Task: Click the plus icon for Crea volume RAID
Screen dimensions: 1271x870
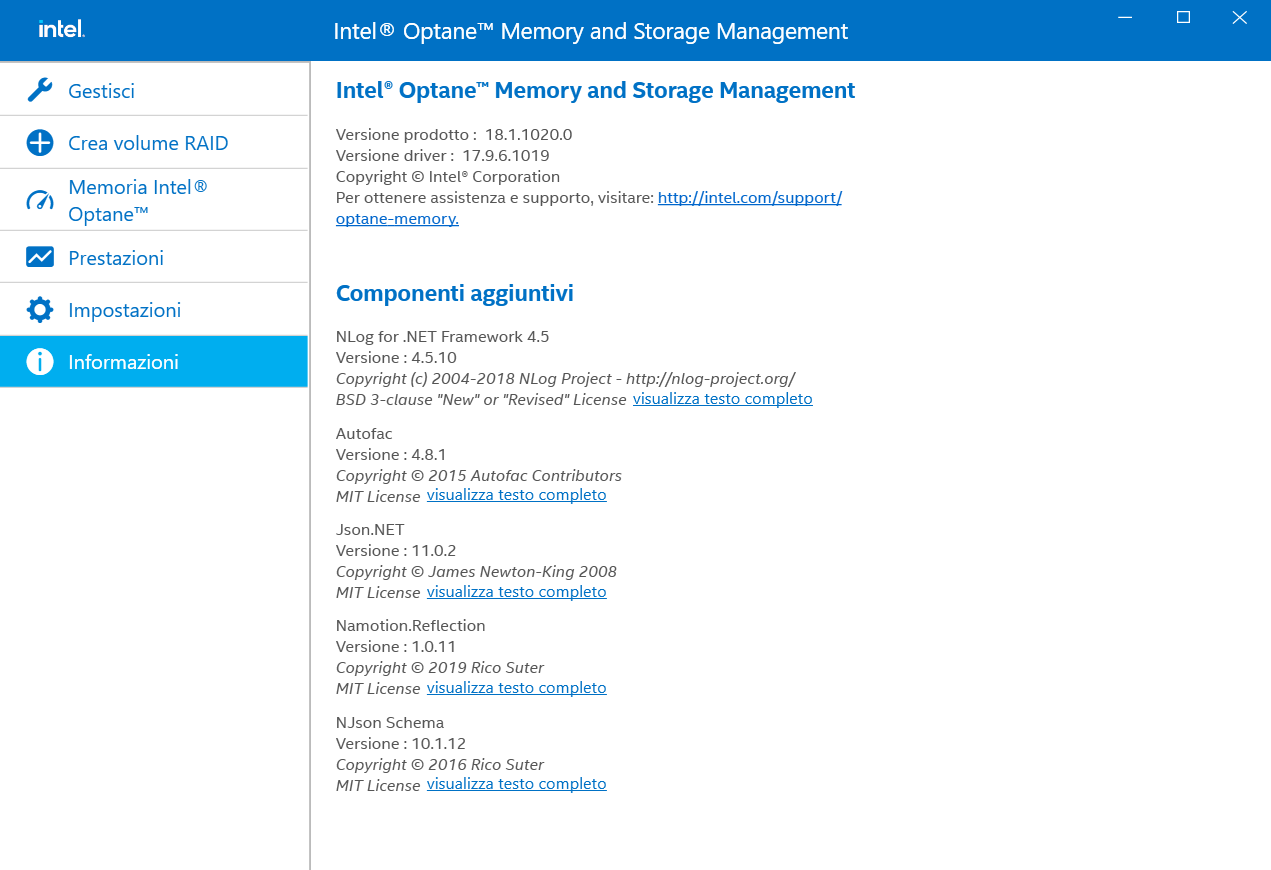Action: click(40, 143)
